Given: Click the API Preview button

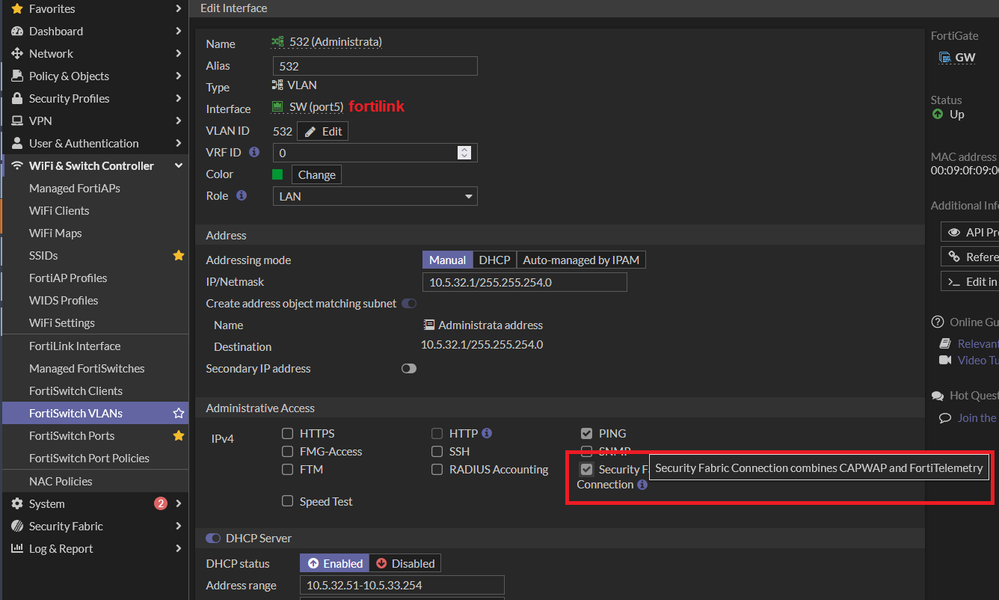Looking at the screenshot, I should click(x=972, y=232).
